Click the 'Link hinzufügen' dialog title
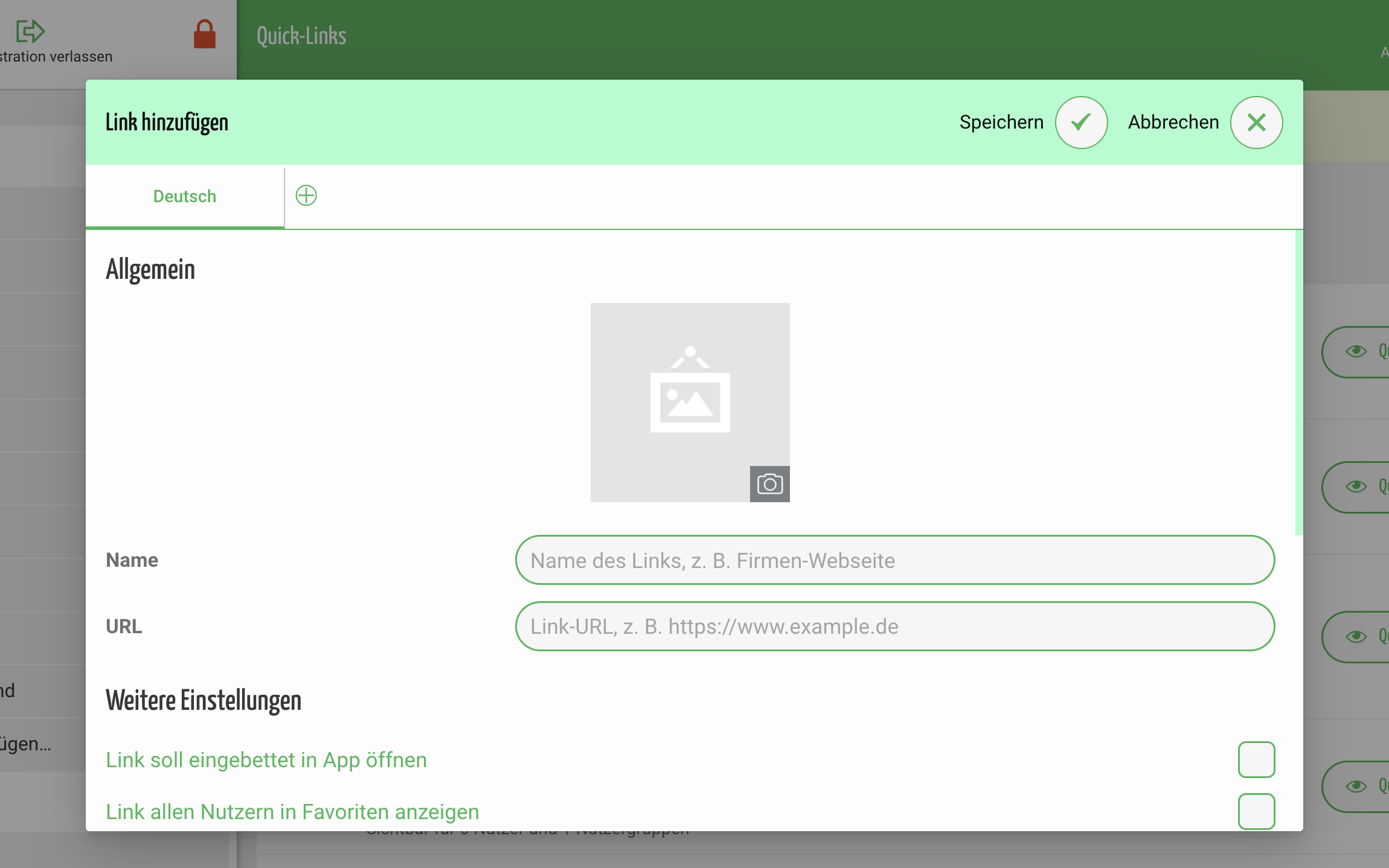The height and width of the screenshot is (868, 1389). (167, 123)
